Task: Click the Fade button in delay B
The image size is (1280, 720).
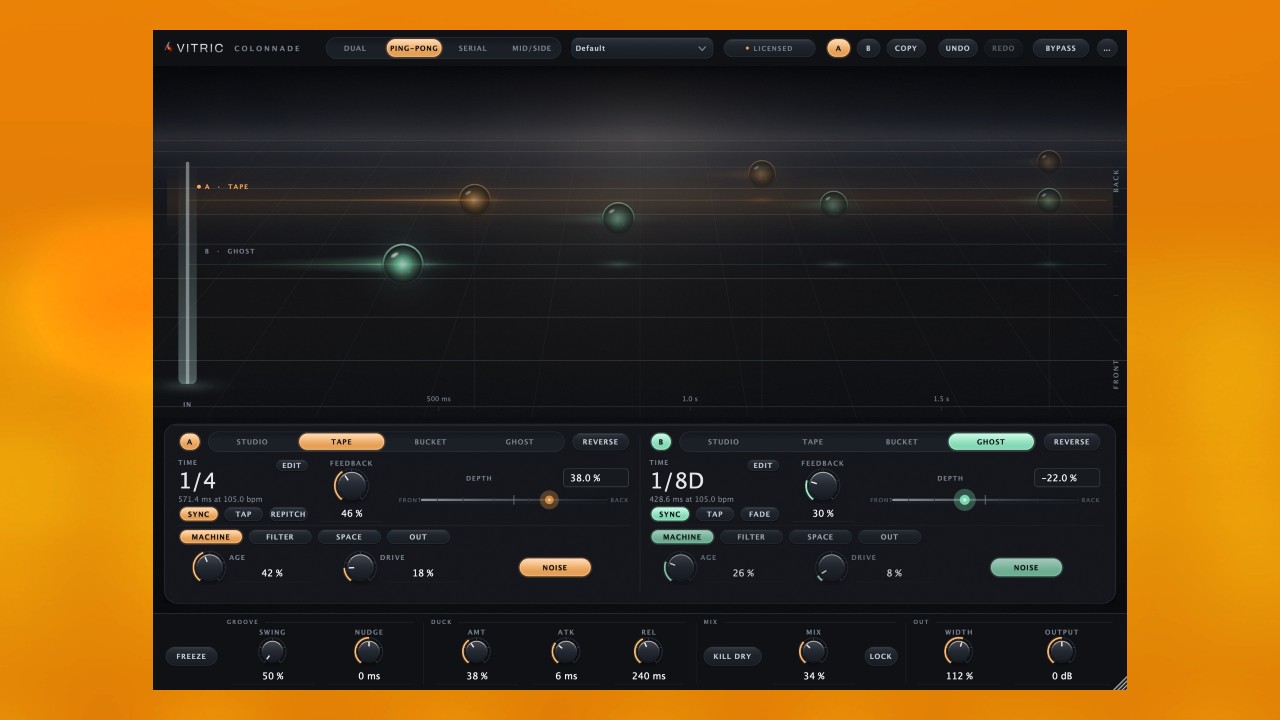Action: (759, 514)
